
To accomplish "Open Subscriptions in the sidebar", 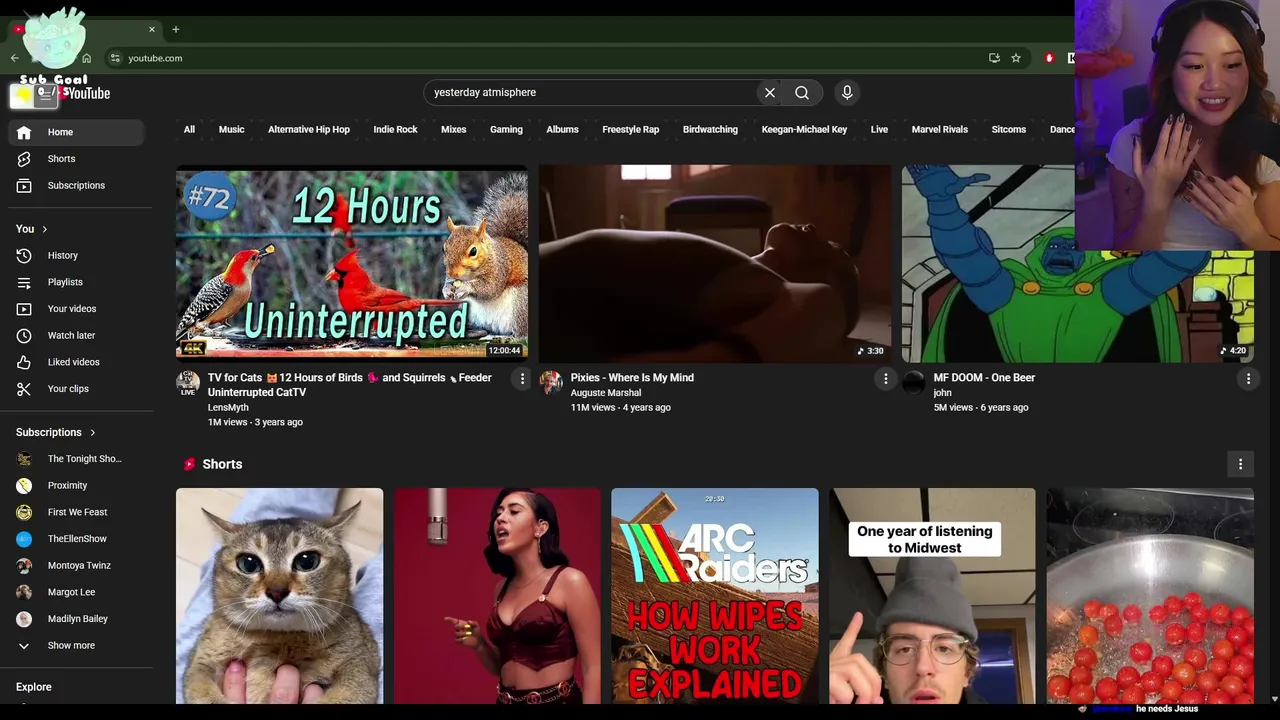I will coord(77,185).
